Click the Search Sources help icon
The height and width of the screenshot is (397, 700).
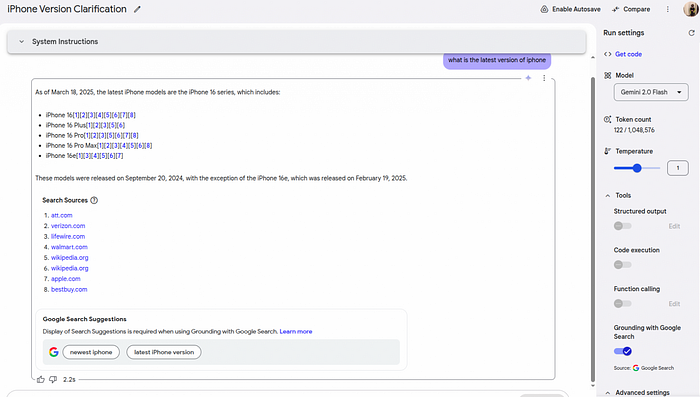click(x=94, y=201)
